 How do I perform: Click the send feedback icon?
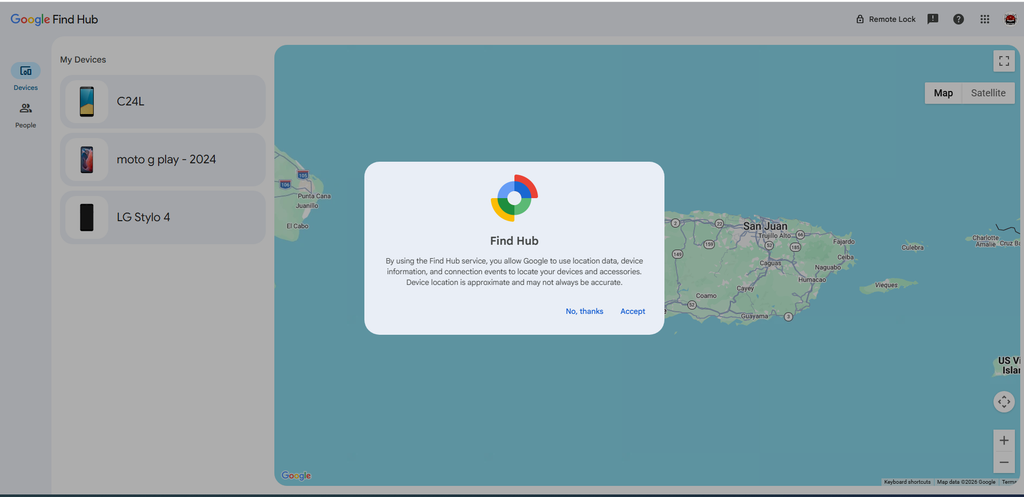click(x=933, y=19)
